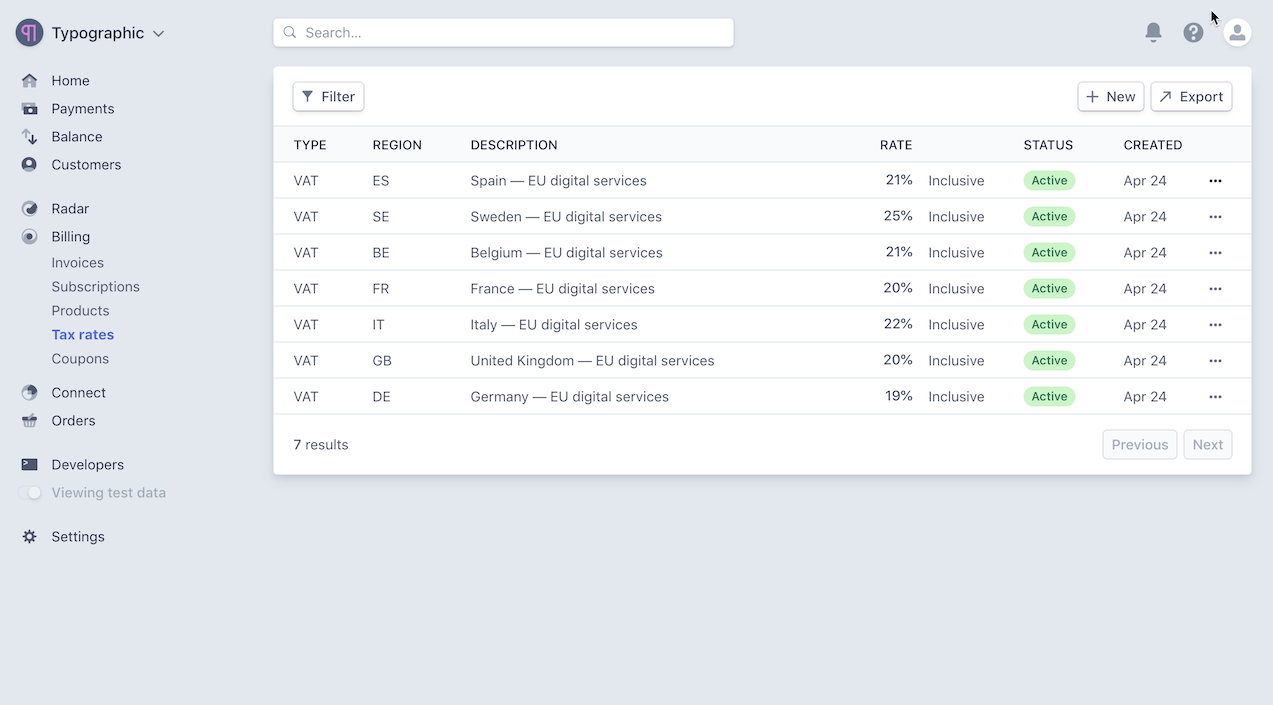Toggle the Viewing test data switch
Viewport: 1273px width, 705px height.
pos(30,493)
